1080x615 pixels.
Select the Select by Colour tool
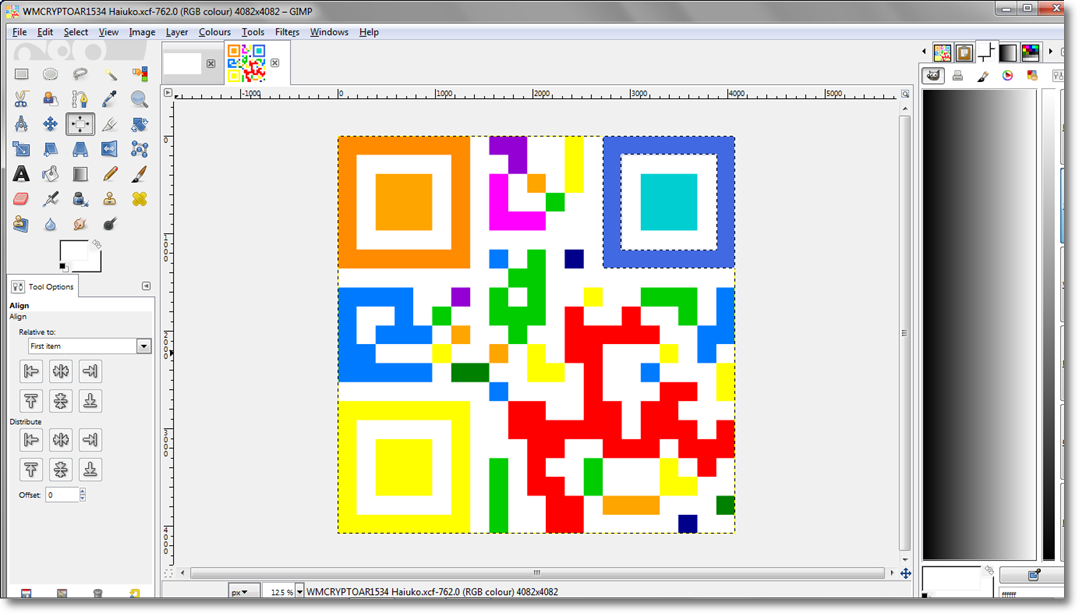[x=140, y=74]
